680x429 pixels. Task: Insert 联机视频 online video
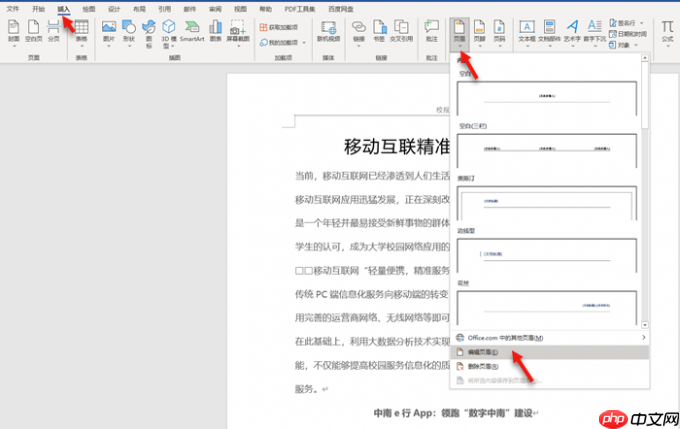pyautogui.click(x=328, y=31)
